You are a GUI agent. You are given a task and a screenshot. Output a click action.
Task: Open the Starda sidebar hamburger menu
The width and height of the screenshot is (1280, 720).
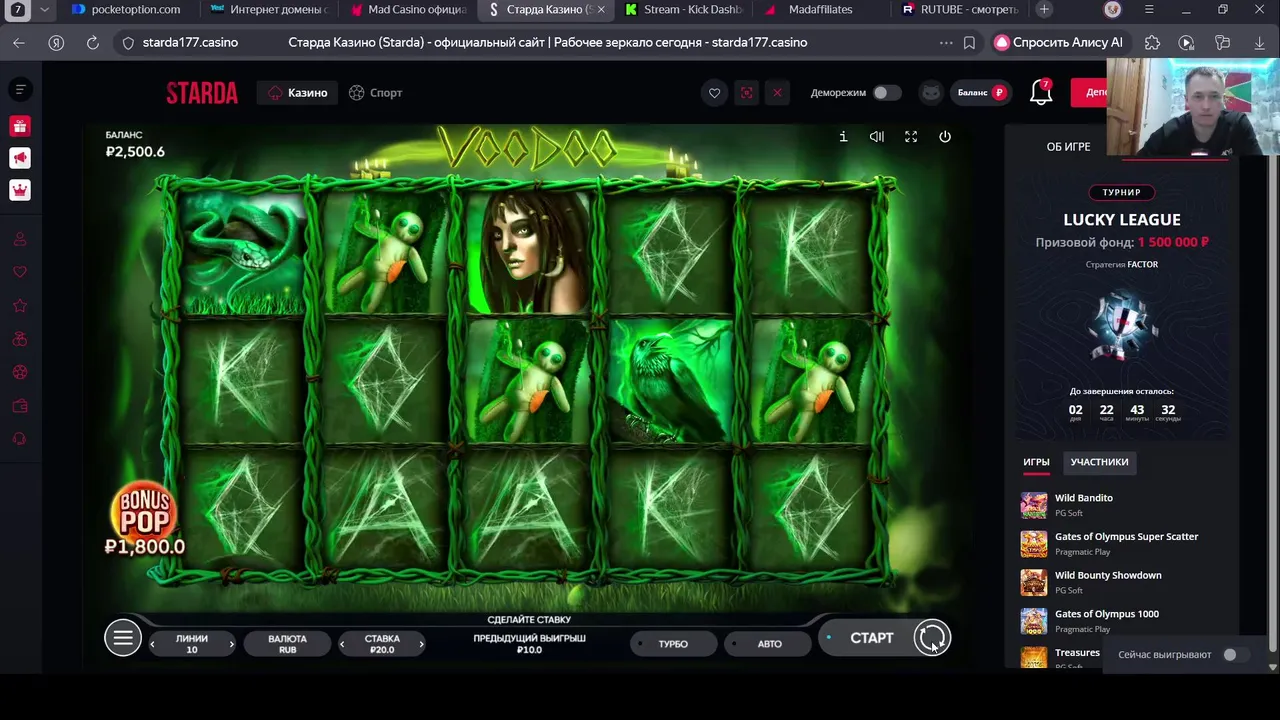pos(20,90)
